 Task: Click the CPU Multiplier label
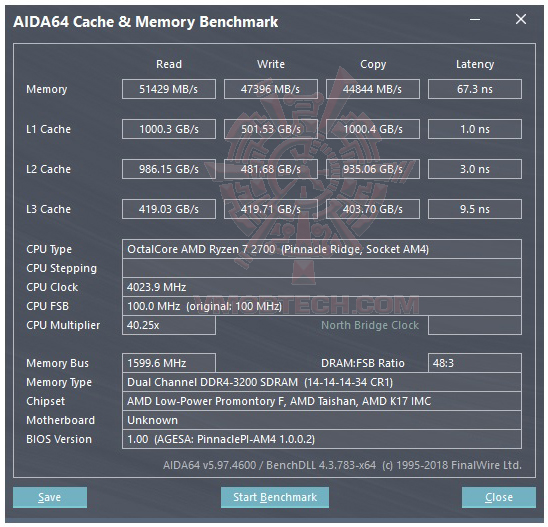point(63,325)
